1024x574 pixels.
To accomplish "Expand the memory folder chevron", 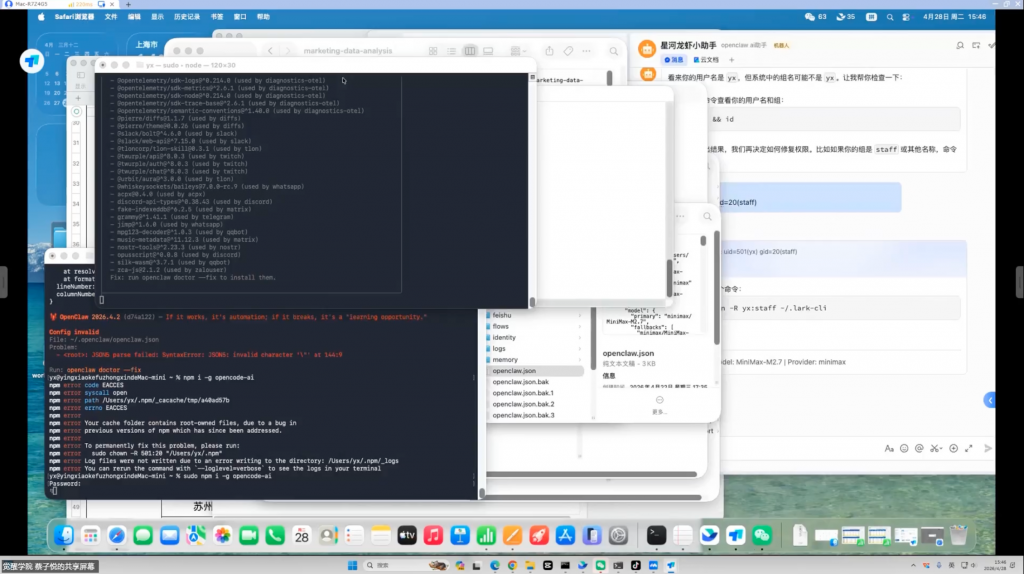I will click(579, 360).
